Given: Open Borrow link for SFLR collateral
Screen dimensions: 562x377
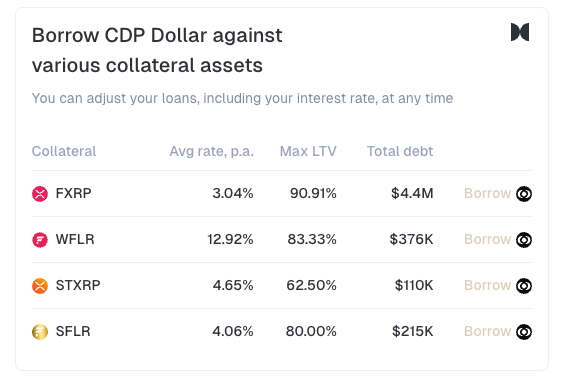Looking at the screenshot, I should tap(487, 331).
